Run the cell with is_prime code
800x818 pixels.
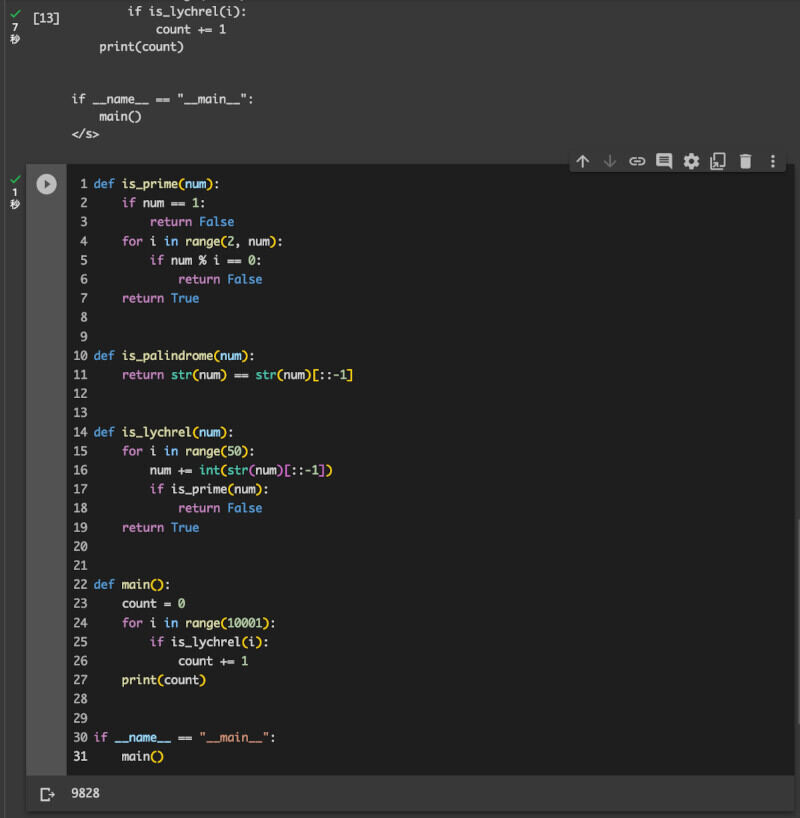[x=46, y=184]
